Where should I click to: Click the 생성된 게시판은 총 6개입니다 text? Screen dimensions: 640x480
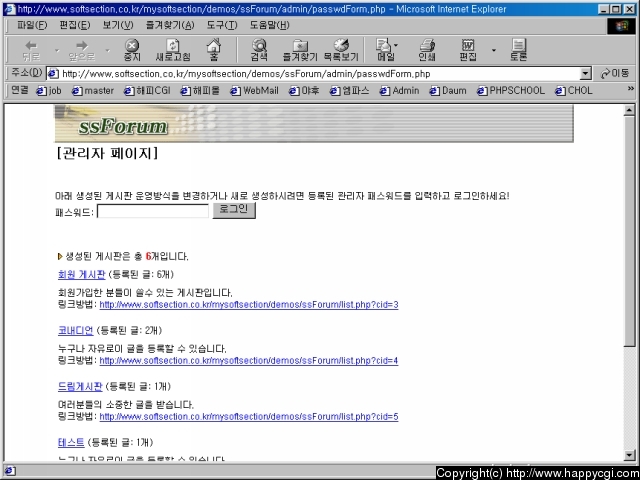127,256
